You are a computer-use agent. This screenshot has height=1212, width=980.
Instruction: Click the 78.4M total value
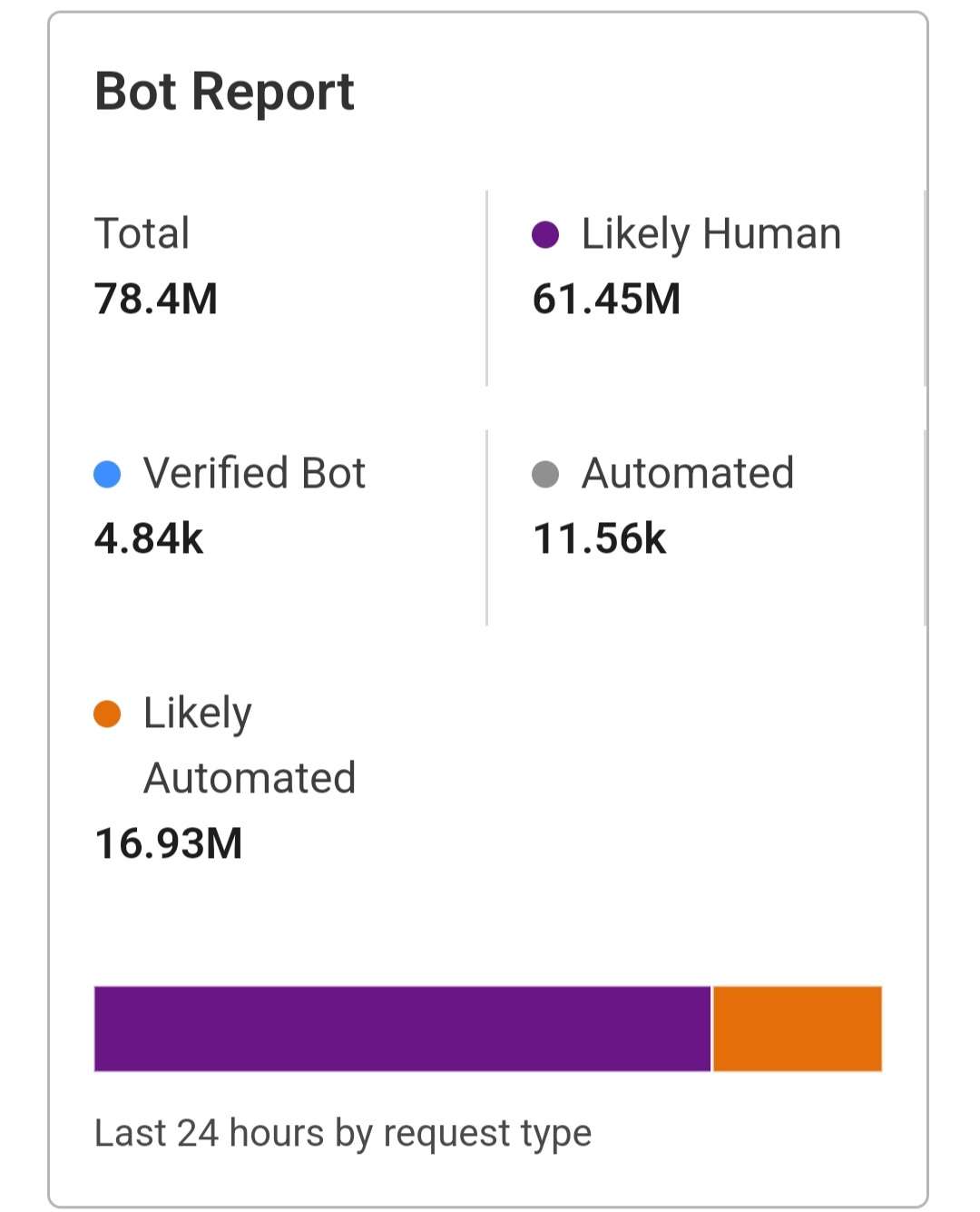[156, 299]
